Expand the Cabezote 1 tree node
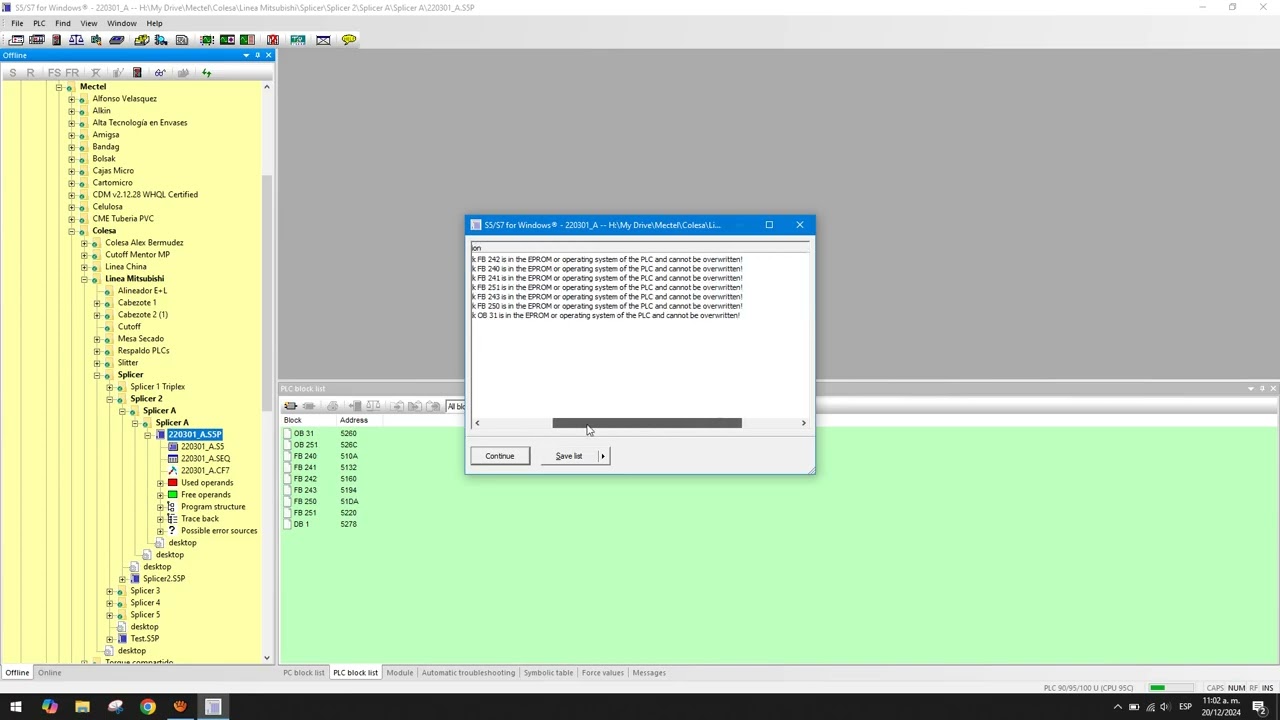 (97, 303)
